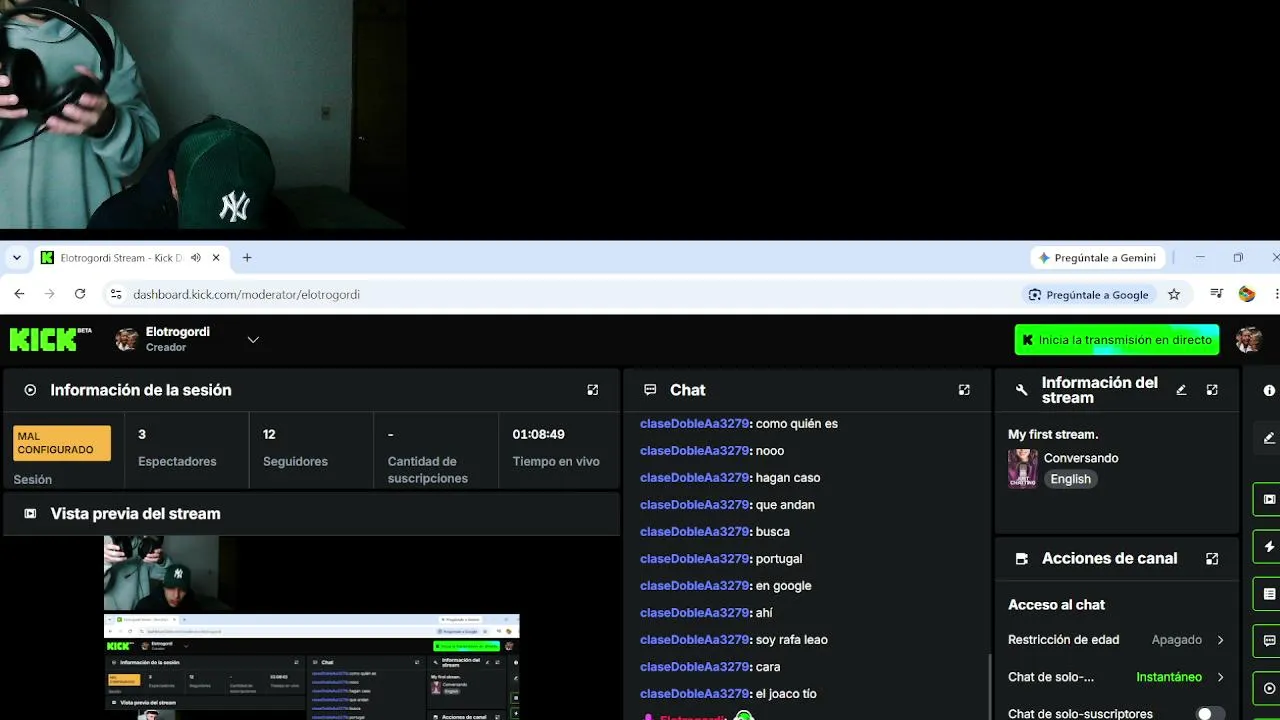This screenshot has height=720, width=1280.
Task: Open the Chrome tab search dropdown
Action: 17,258
